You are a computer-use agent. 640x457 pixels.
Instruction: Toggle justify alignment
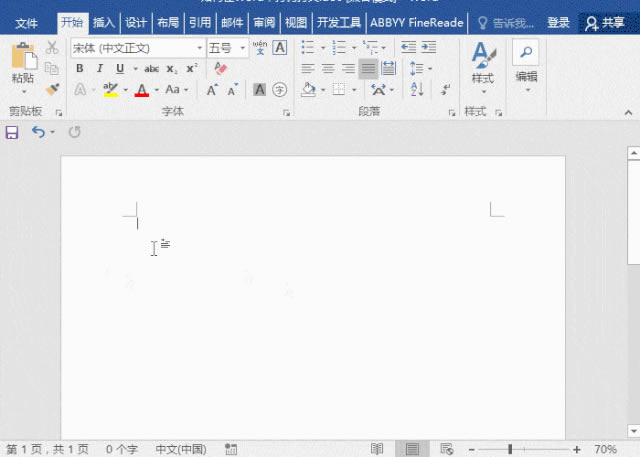[x=368, y=69]
